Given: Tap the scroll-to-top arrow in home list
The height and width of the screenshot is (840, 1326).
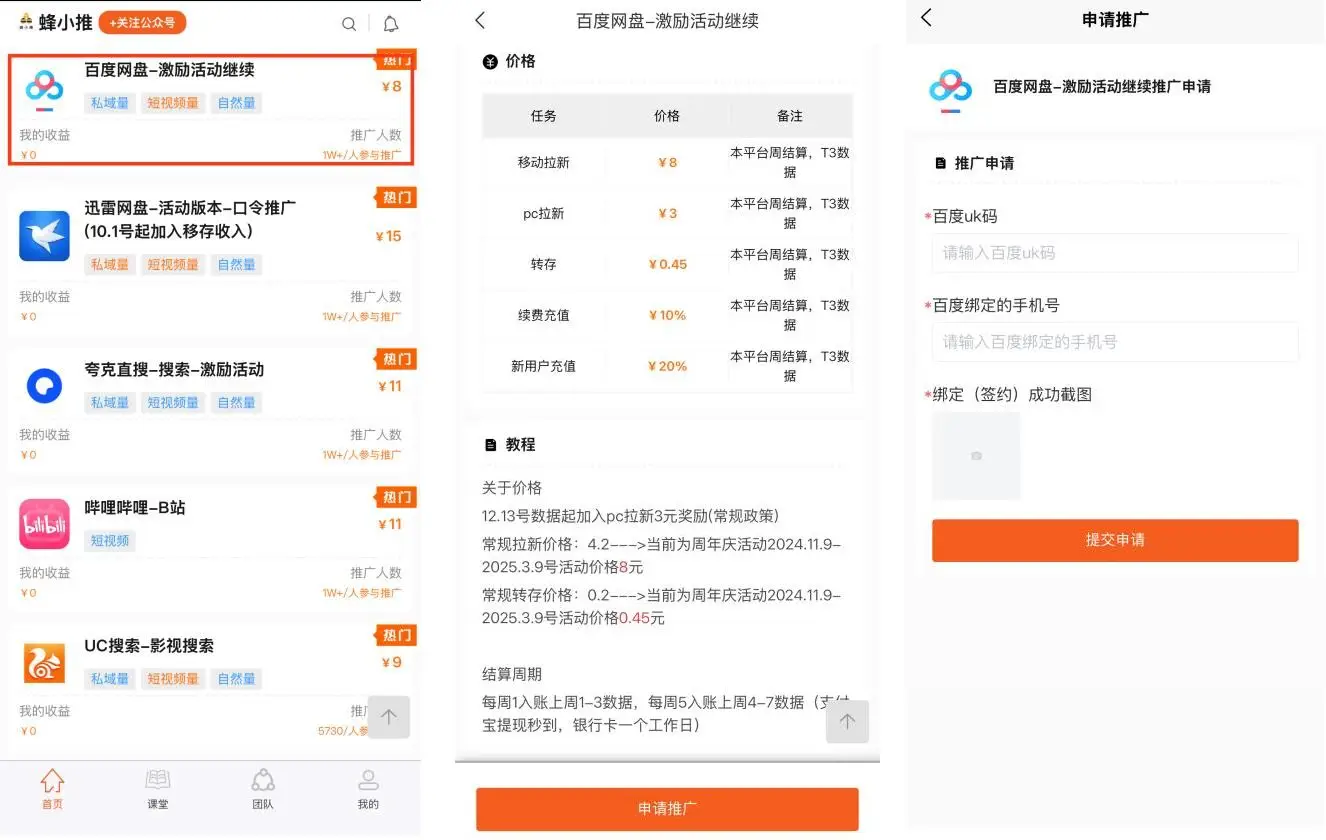Looking at the screenshot, I should 389,717.
